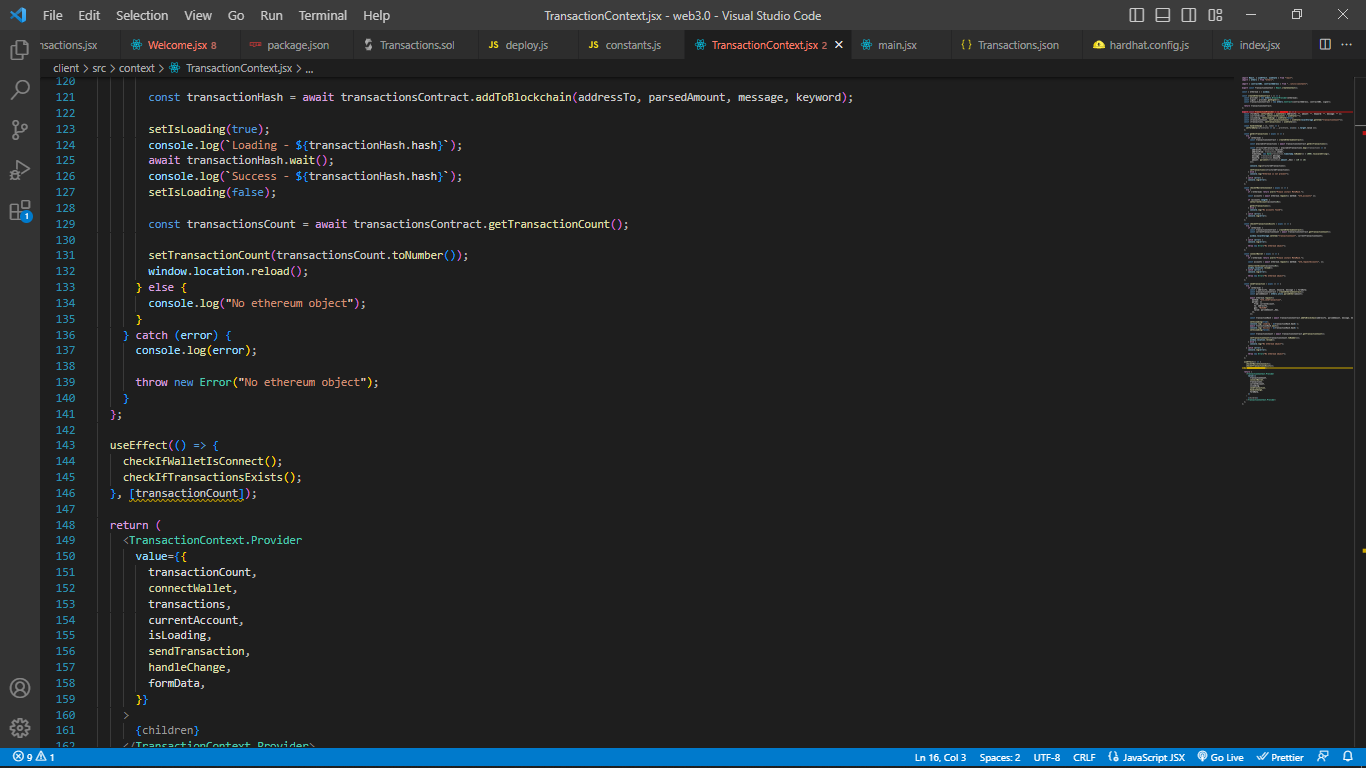Screen dimensions: 1366x768
Task: Open the Source Control view
Action: tap(20, 130)
